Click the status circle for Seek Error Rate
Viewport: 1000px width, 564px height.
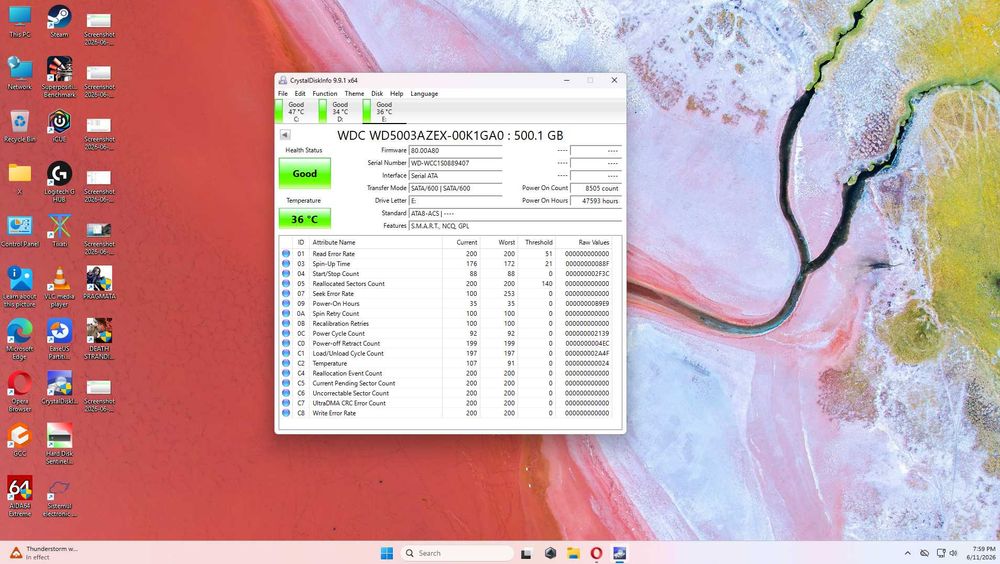pyautogui.click(x=286, y=293)
